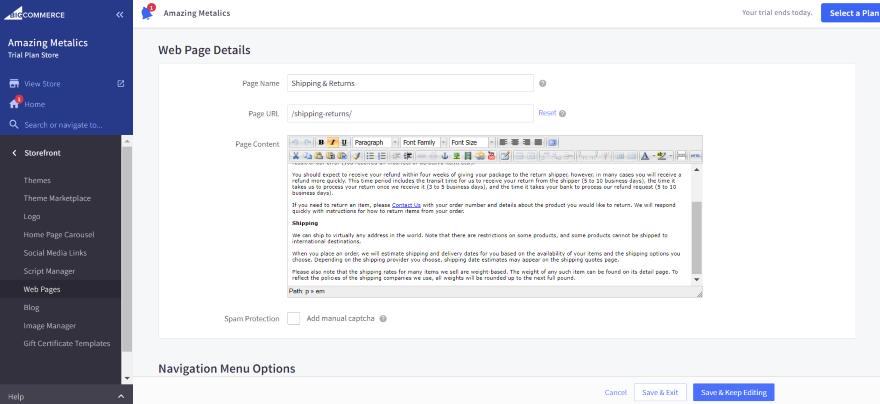Collapse the sidebar with double chevron icon
Viewport: 880px width, 404px height.
click(x=120, y=15)
